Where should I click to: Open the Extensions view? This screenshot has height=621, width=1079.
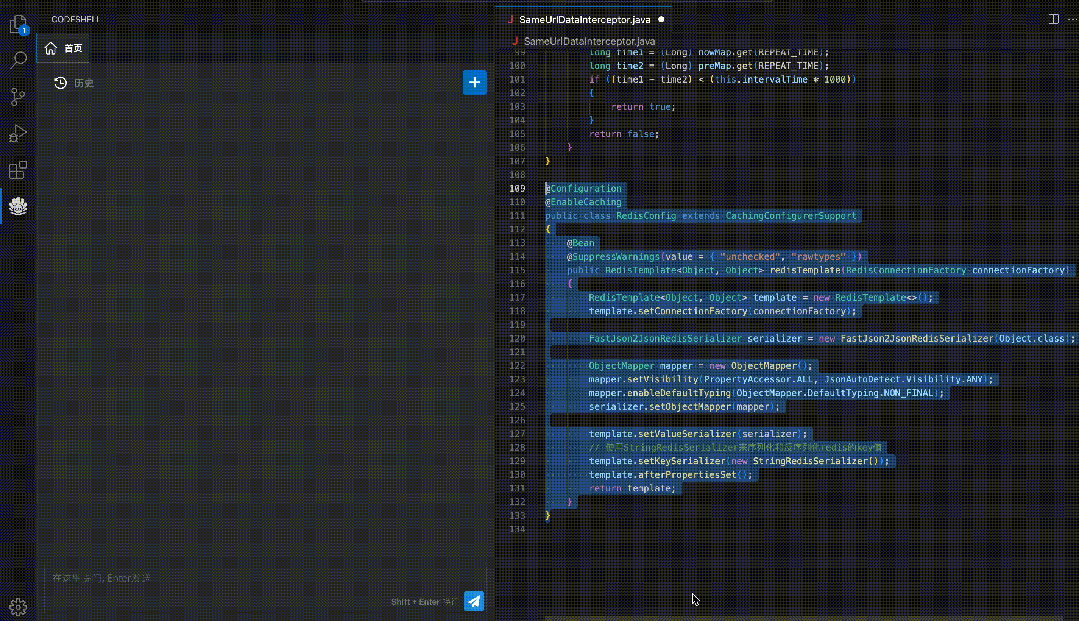(19, 169)
